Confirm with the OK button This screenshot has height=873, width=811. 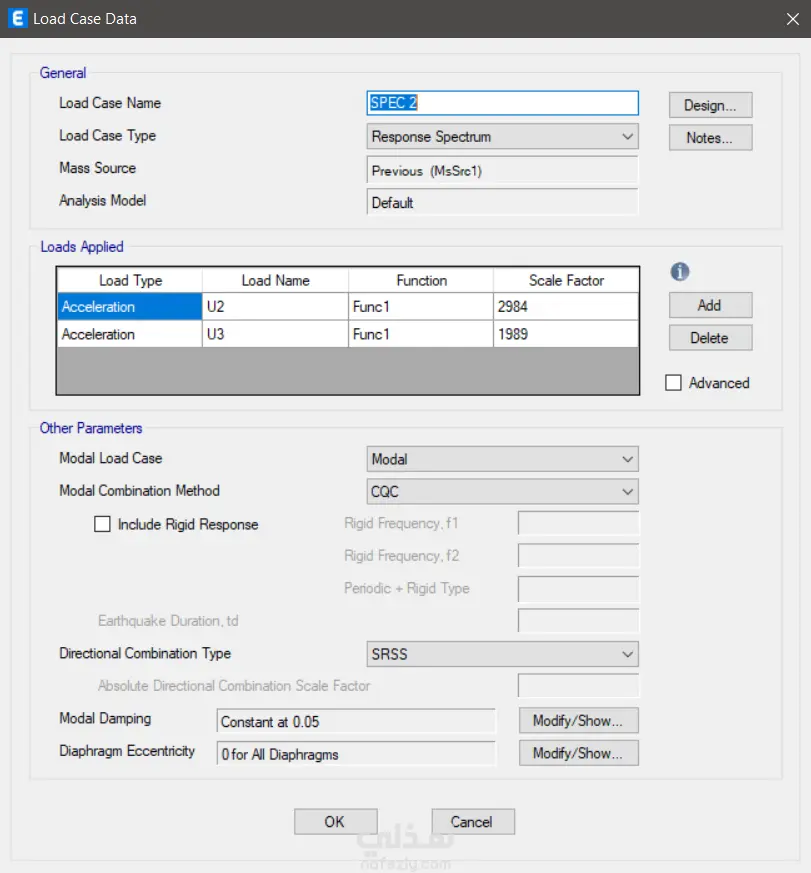(335, 821)
